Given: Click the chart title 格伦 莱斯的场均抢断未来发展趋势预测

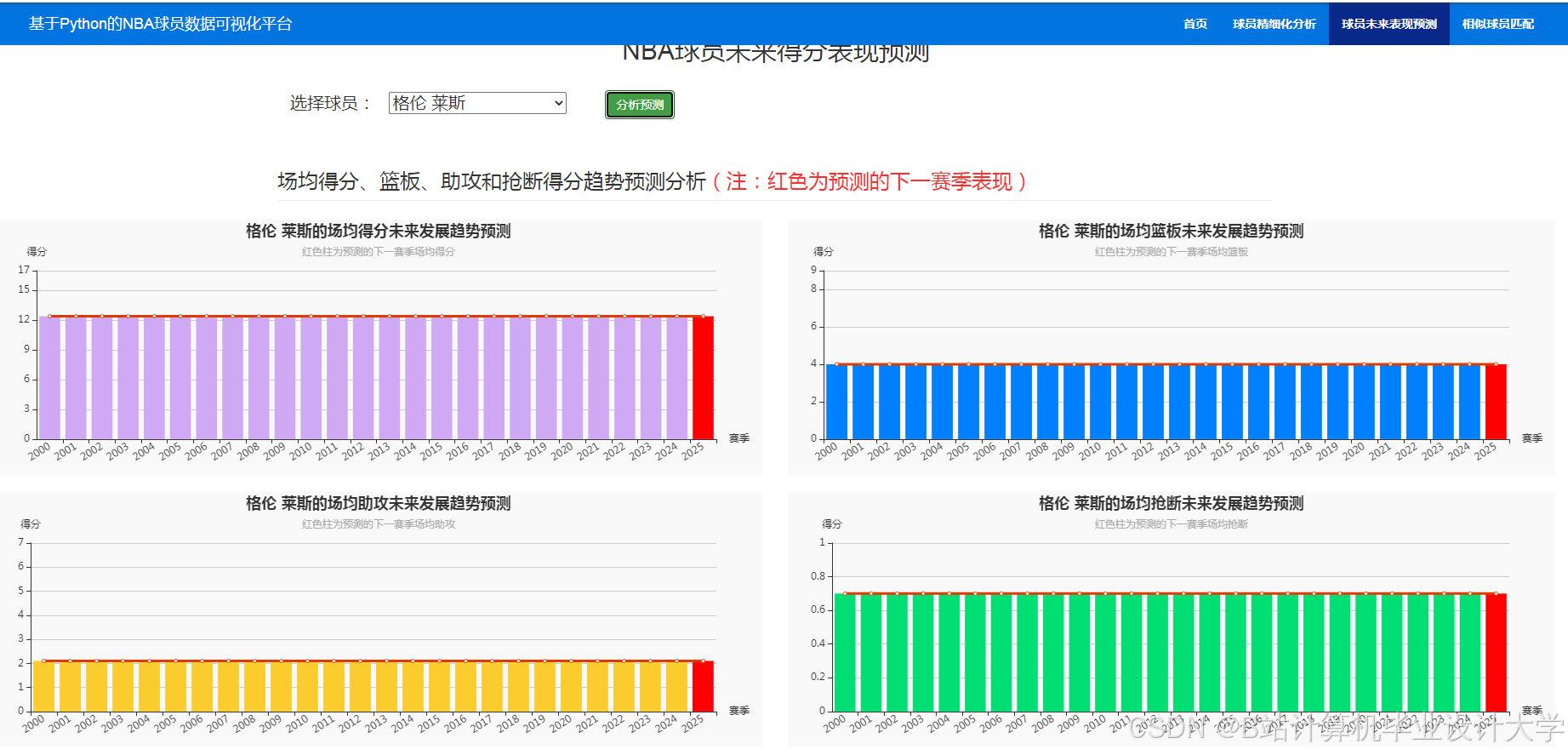Looking at the screenshot, I should coord(1172,503).
